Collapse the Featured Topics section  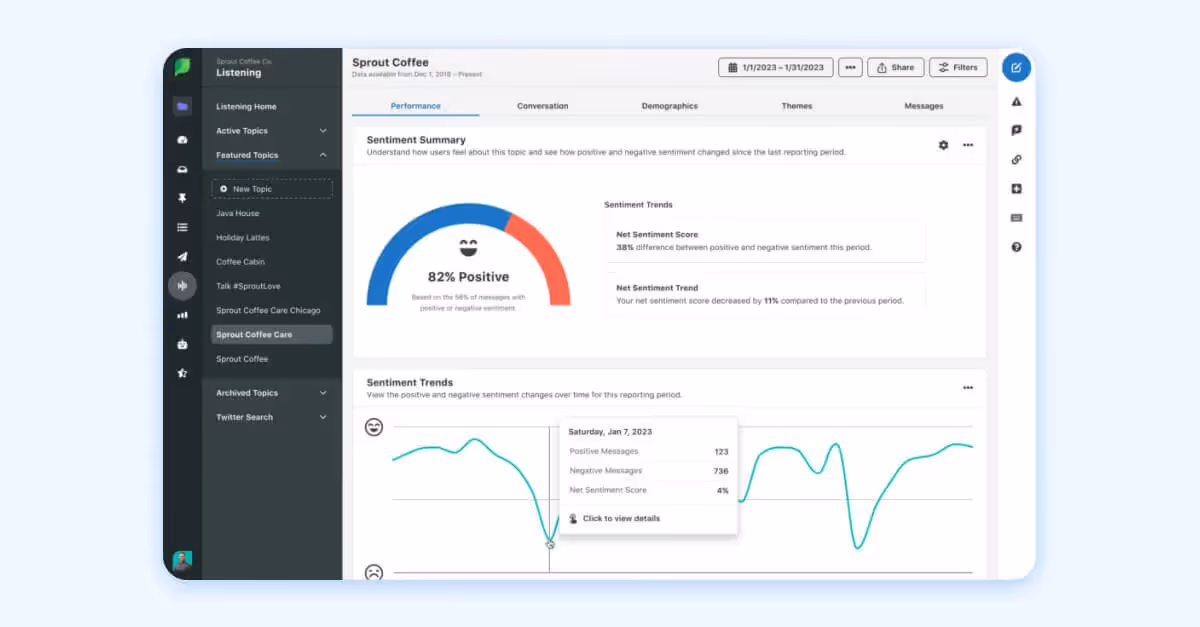[x=321, y=155]
